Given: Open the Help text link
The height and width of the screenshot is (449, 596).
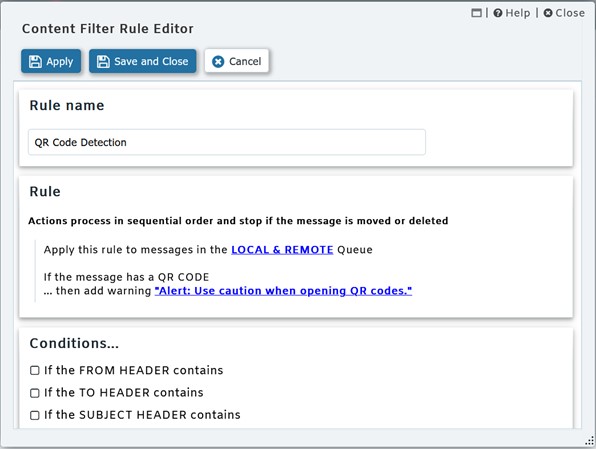Looking at the screenshot, I should tap(518, 13).
